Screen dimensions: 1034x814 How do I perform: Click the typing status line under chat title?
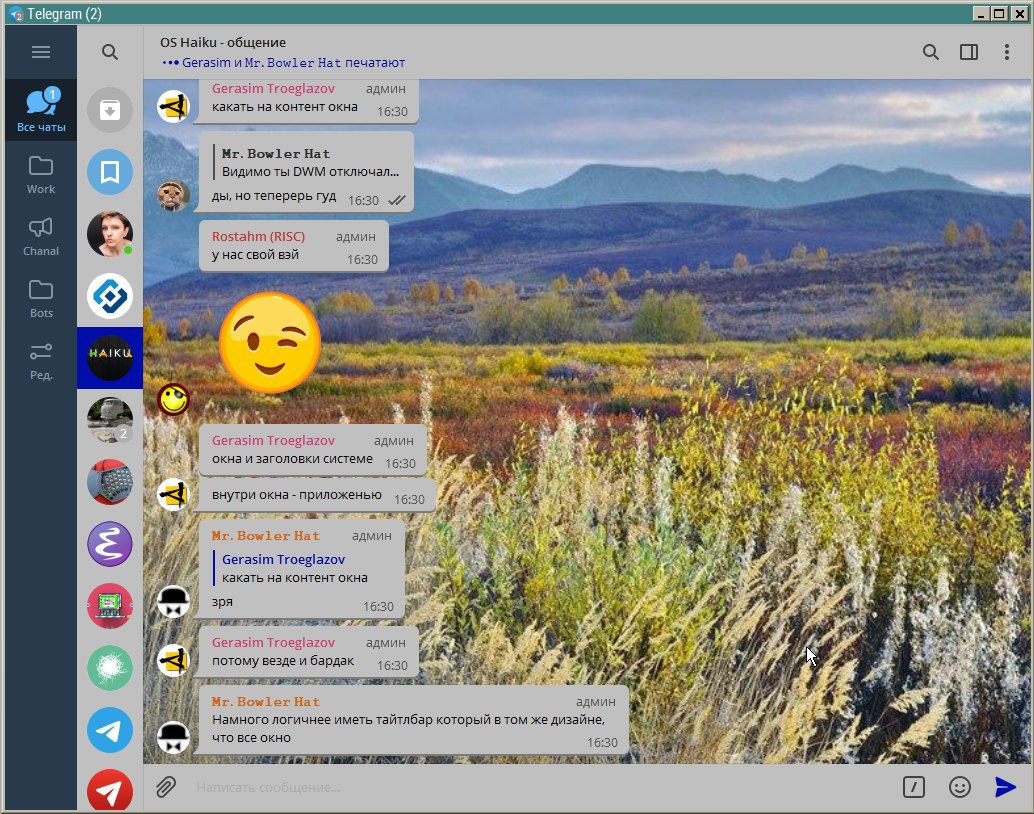coord(284,63)
